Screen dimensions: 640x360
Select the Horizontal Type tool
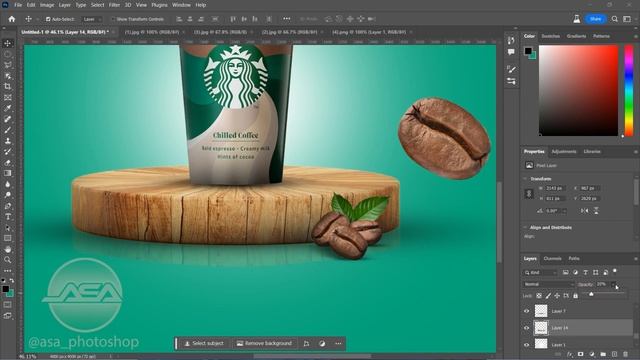click(7, 216)
